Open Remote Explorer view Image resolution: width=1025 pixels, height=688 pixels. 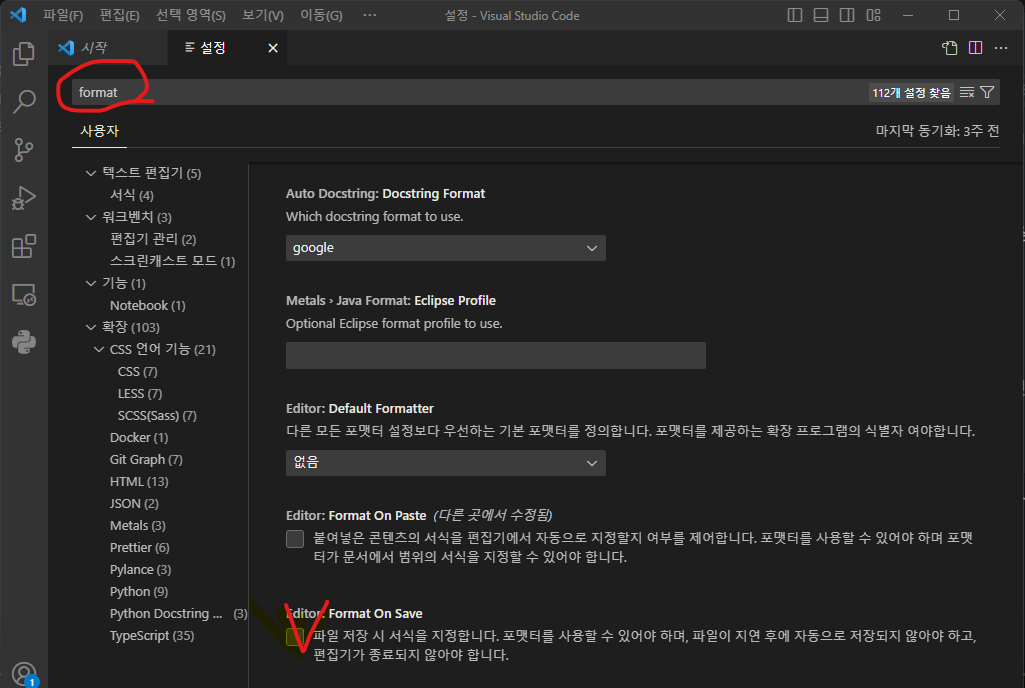pos(24,295)
